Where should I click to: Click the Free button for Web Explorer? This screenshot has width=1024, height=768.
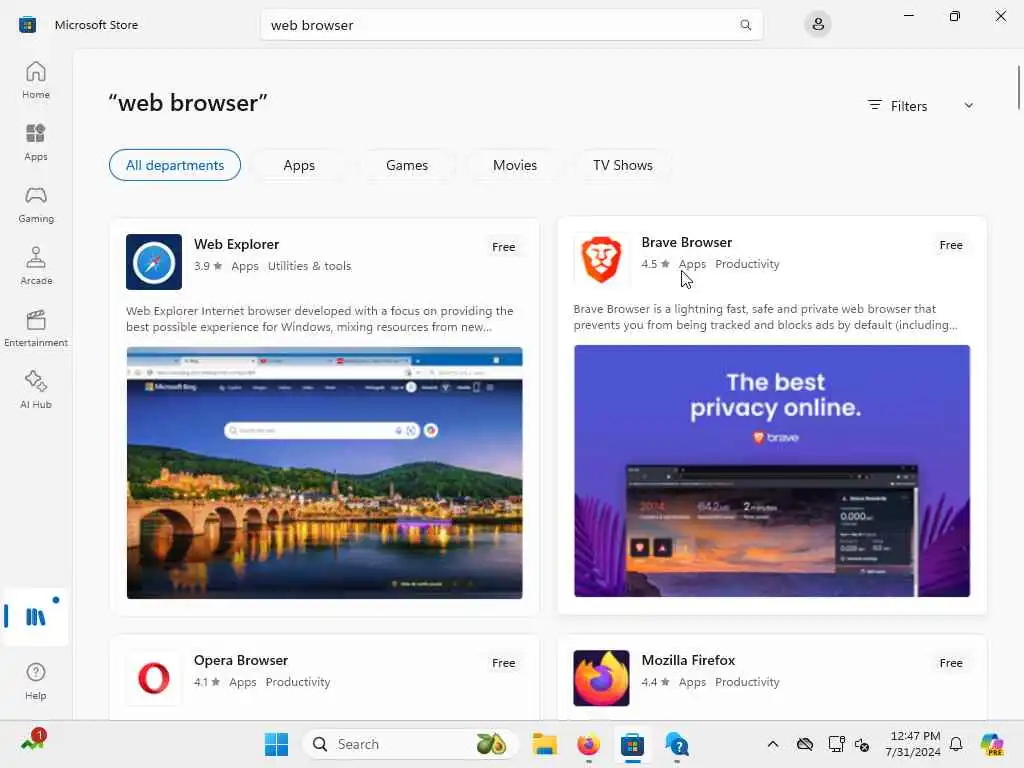(504, 247)
